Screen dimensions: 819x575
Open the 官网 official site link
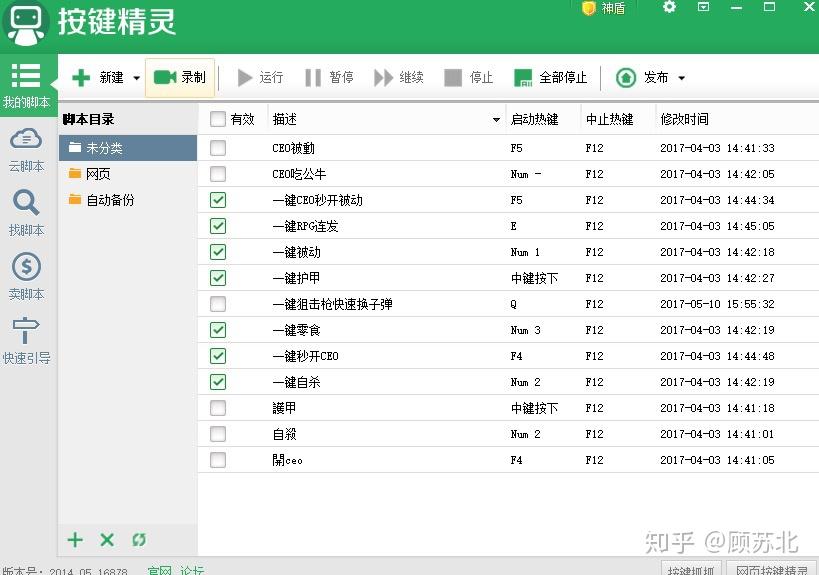coord(159,571)
